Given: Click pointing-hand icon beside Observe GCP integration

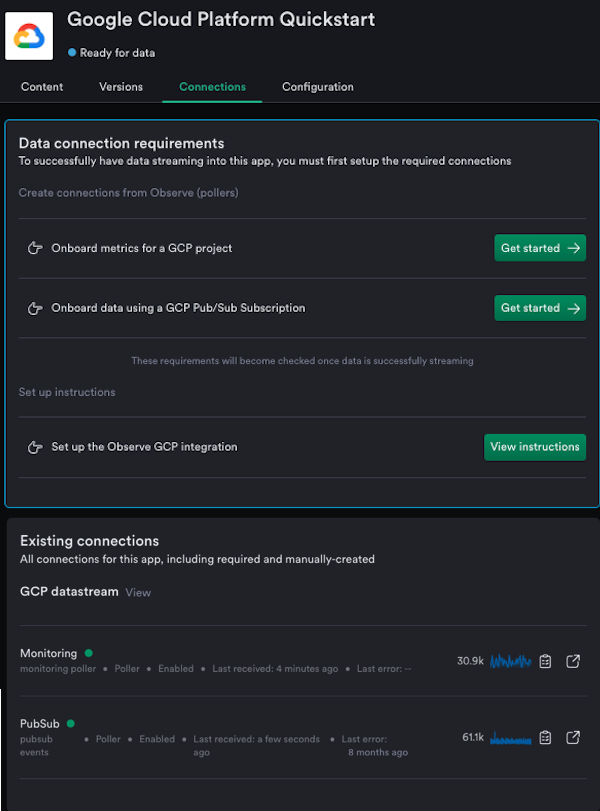Looking at the screenshot, I should pyautogui.click(x=35, y=447).
